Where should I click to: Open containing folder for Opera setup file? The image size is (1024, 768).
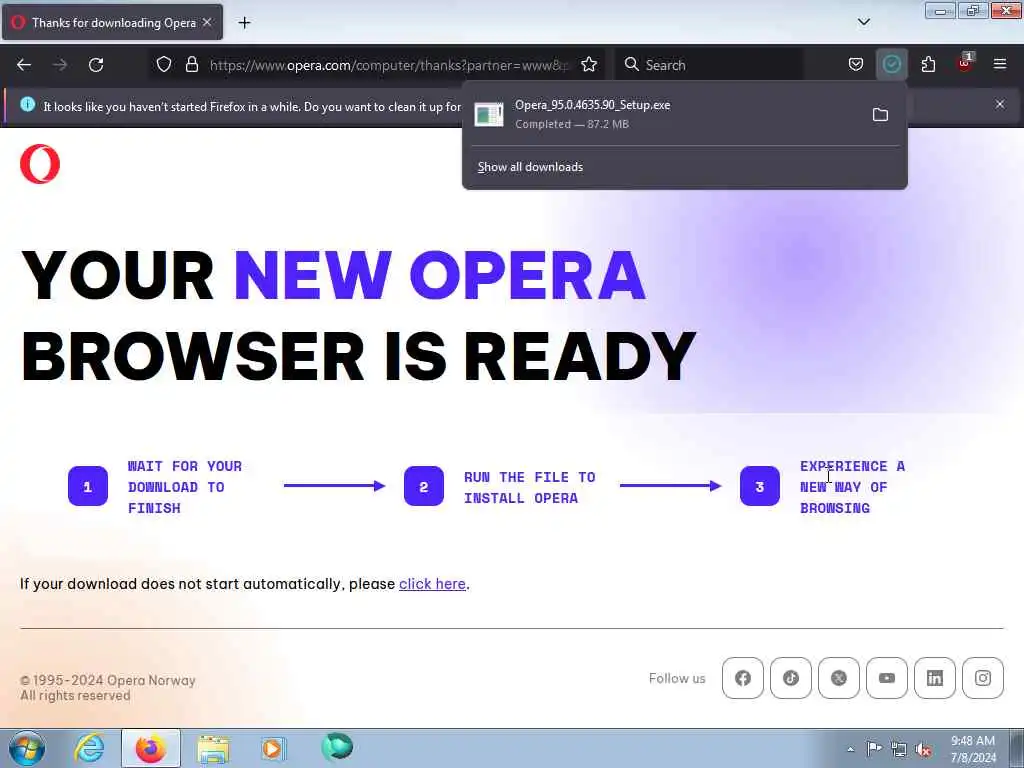880,115
